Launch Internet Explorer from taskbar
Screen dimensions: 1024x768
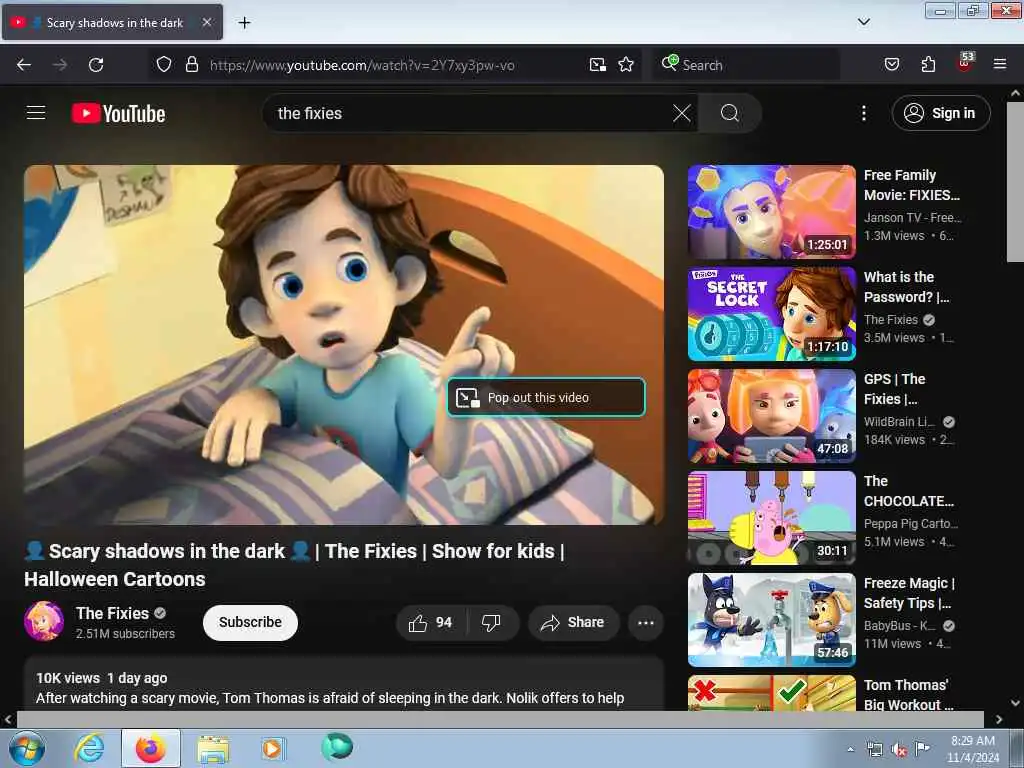coord(89,748)
